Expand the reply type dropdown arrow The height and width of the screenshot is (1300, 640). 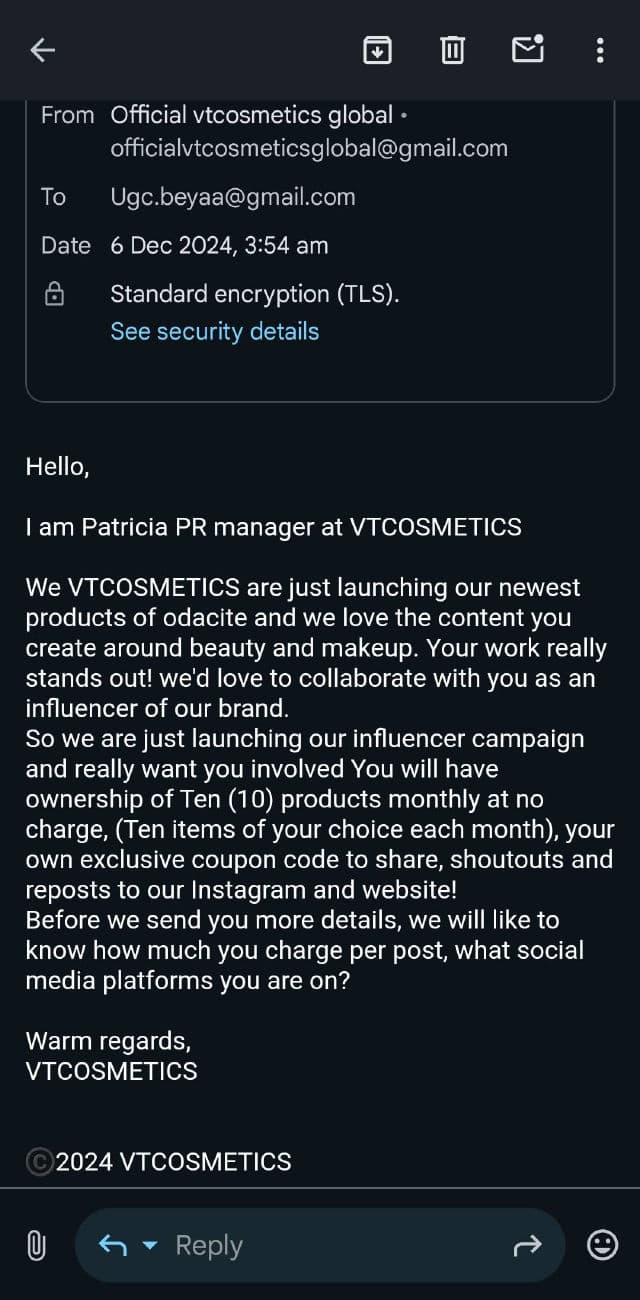tap(150, 1246)
